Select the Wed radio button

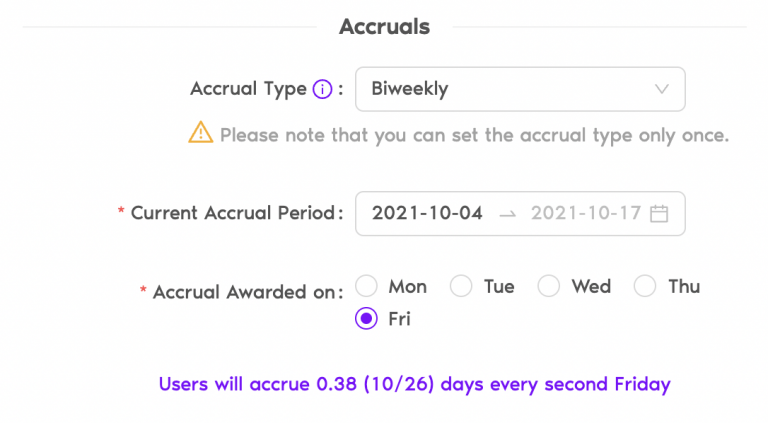coord(549,286)
